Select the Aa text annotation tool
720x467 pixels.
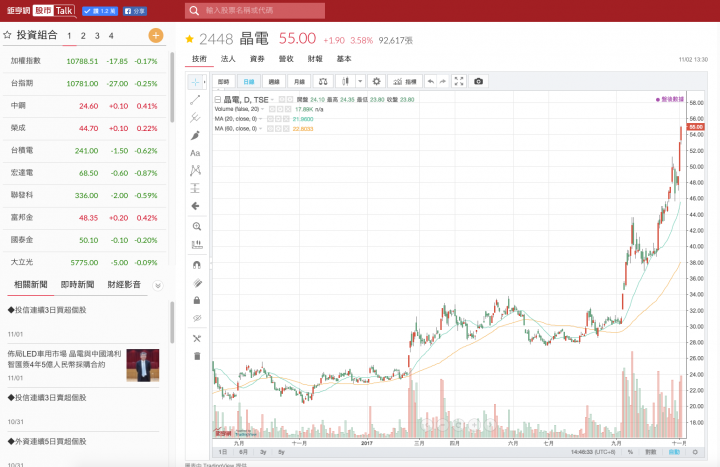pos(195,153)
